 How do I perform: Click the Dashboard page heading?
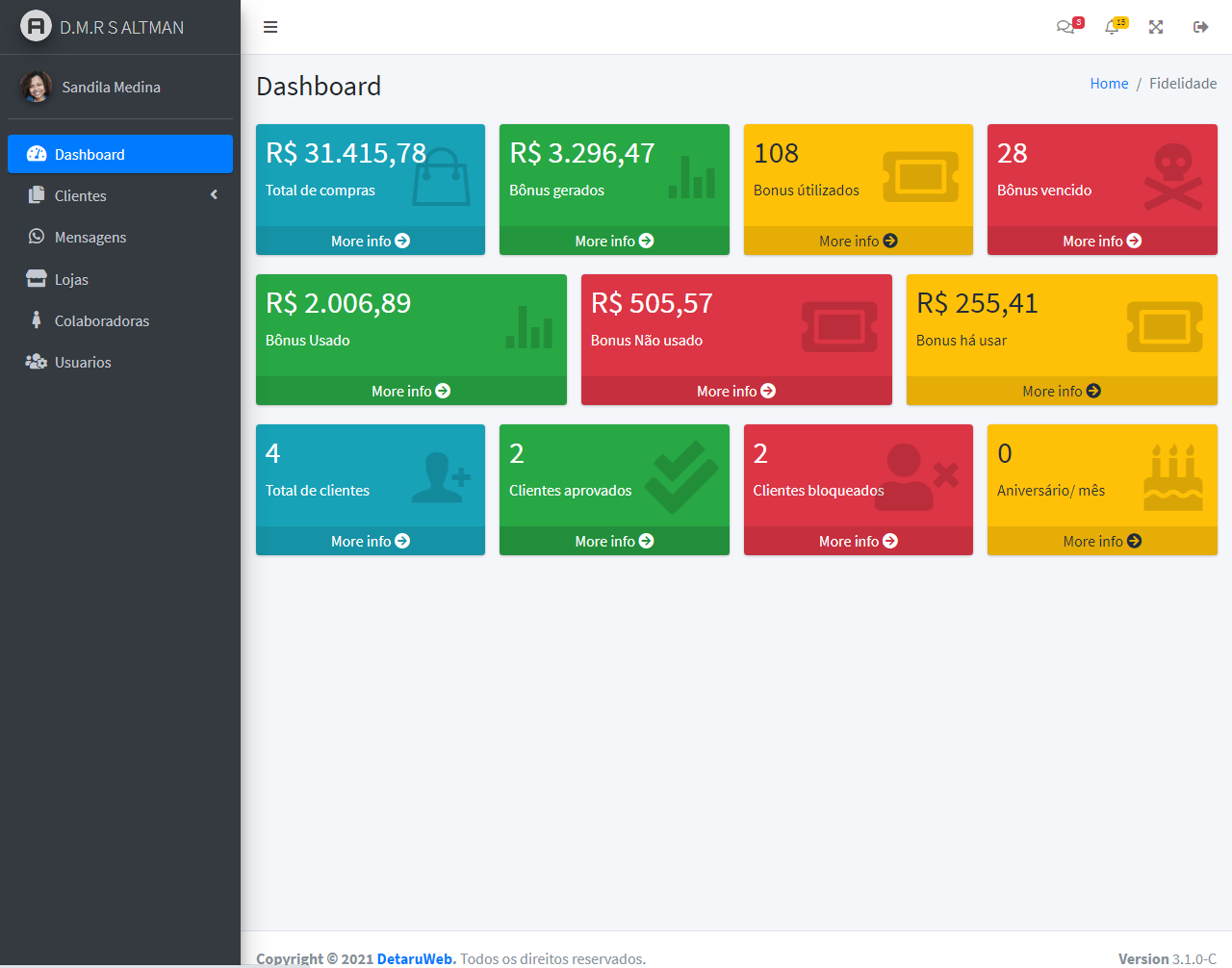(x=319, y=86)
